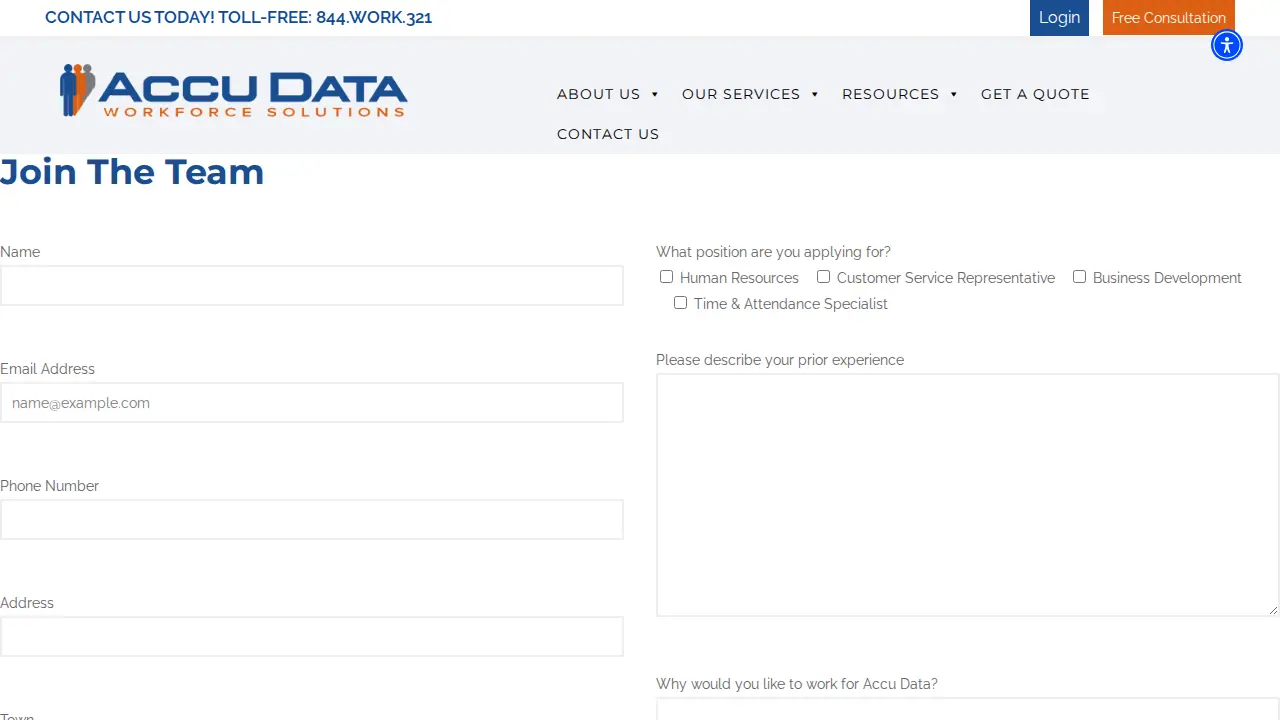Click the Join The Team heading
This screenshot has width=1280, height=720.
point(132,172)
